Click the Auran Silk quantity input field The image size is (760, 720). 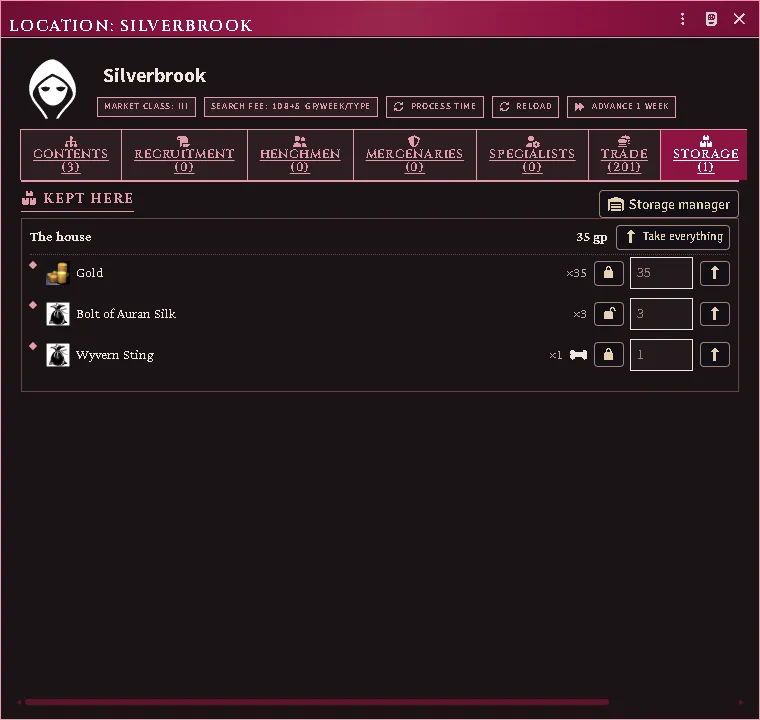(661, 314)
